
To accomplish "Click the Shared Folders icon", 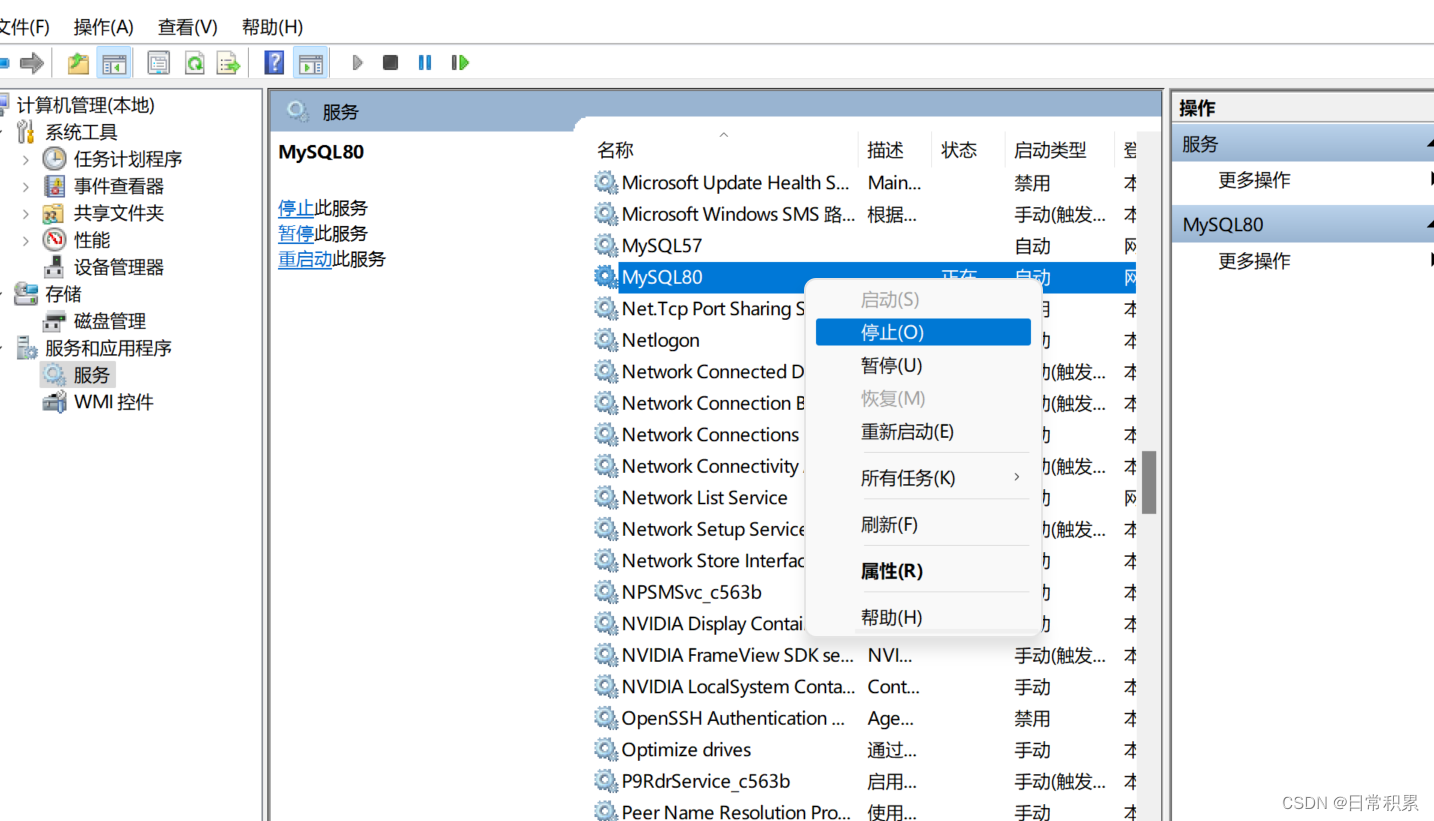I will (x=54, y=213).
